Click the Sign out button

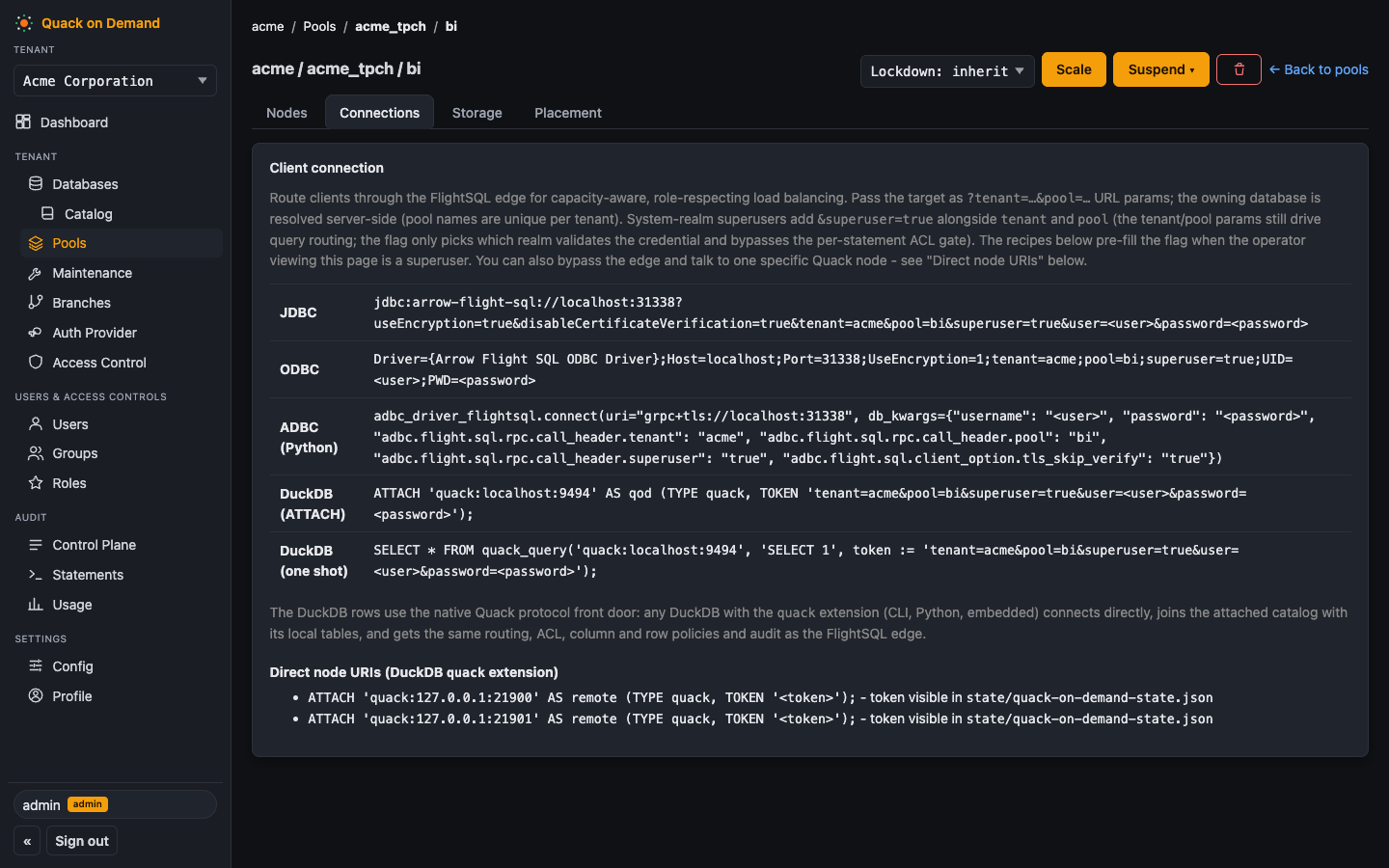82,841
